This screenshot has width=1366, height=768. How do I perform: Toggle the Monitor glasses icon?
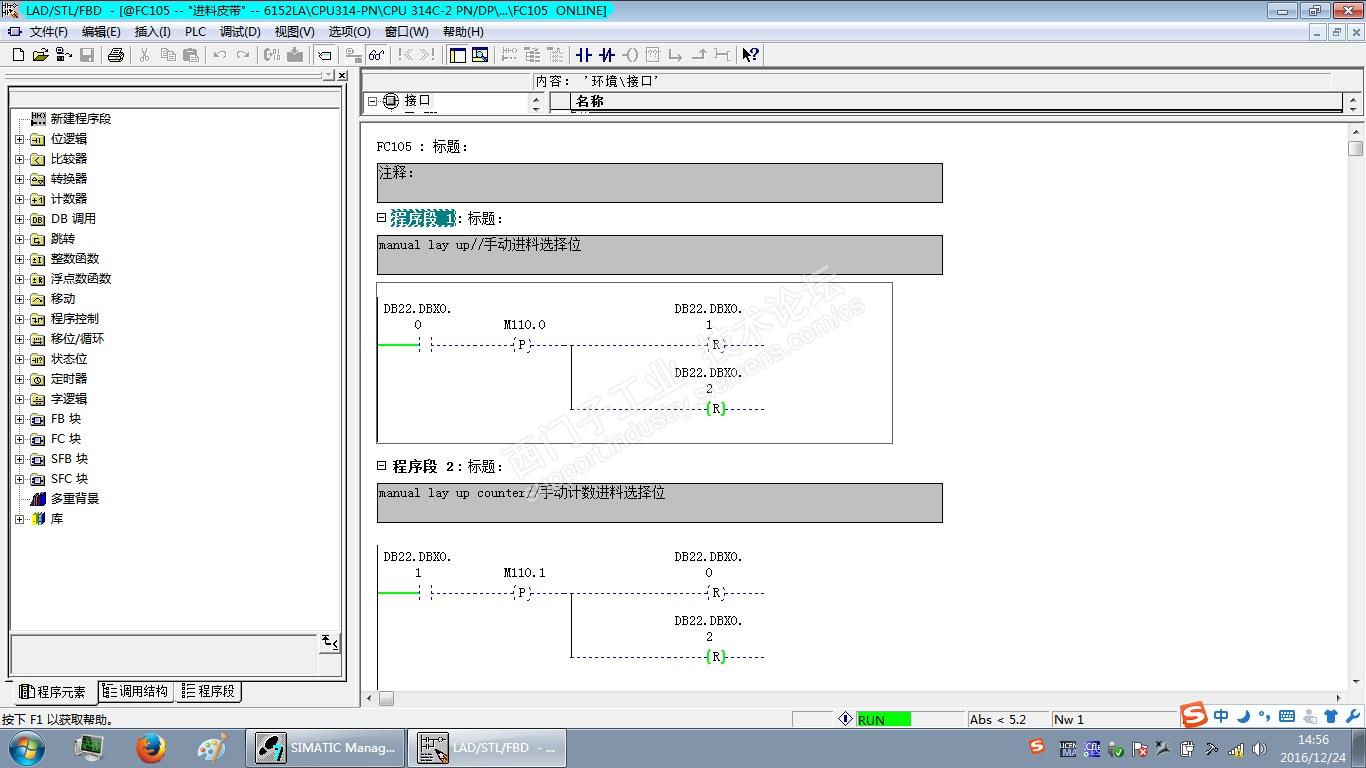376,55
